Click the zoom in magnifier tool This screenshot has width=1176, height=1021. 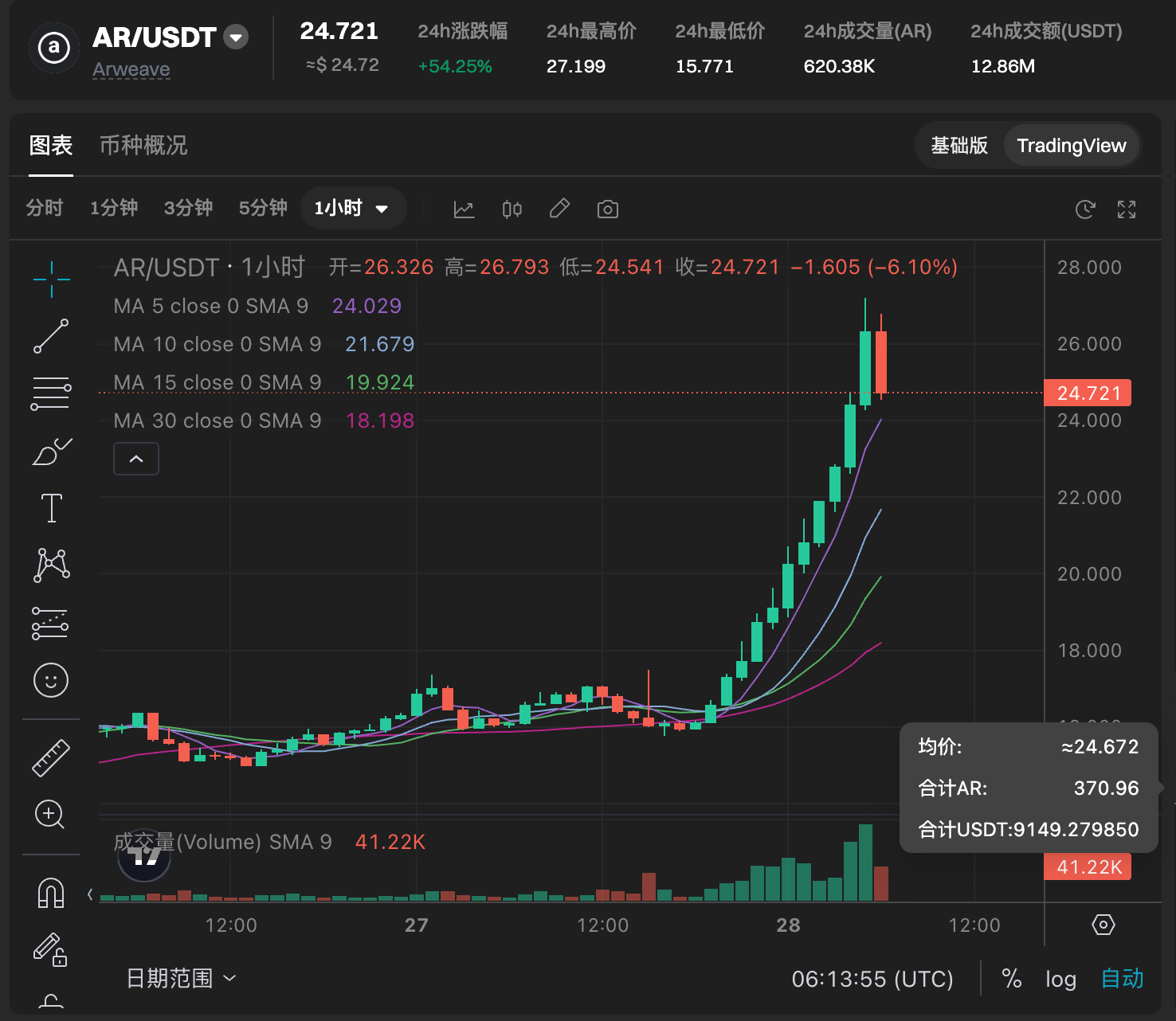[x=49, y=814]
